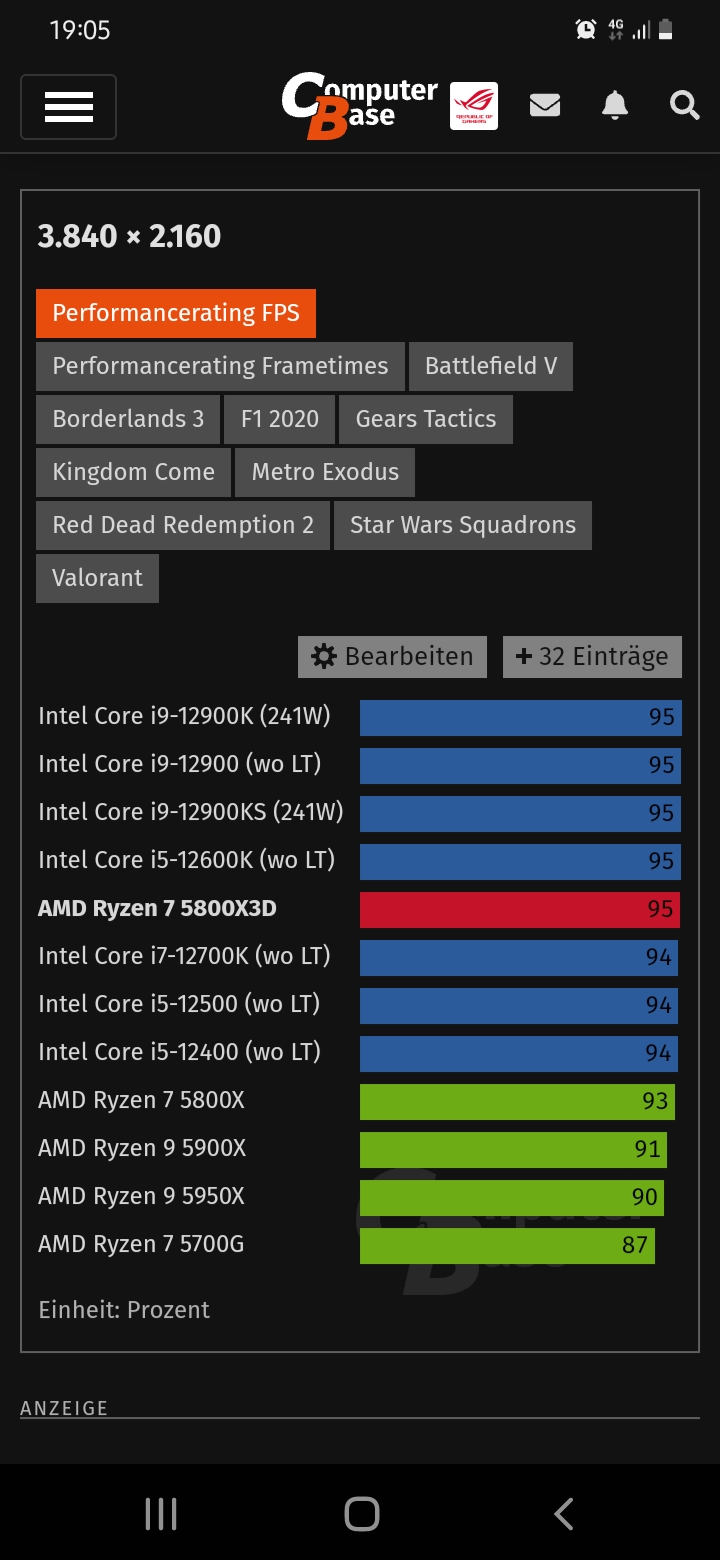Open the Performancerating Frametimes view
The image size is (720, 1560).
pyautogui.click(x=219, y=366)
